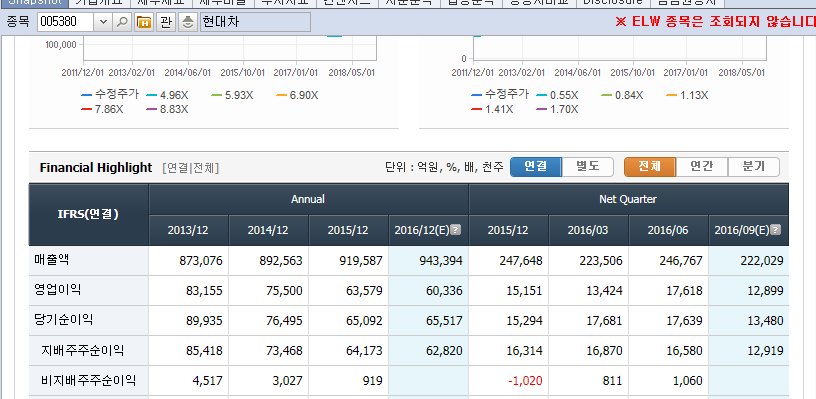Click the Net Quarter column group header
The image size is (816, 399).
coord(628,199)
